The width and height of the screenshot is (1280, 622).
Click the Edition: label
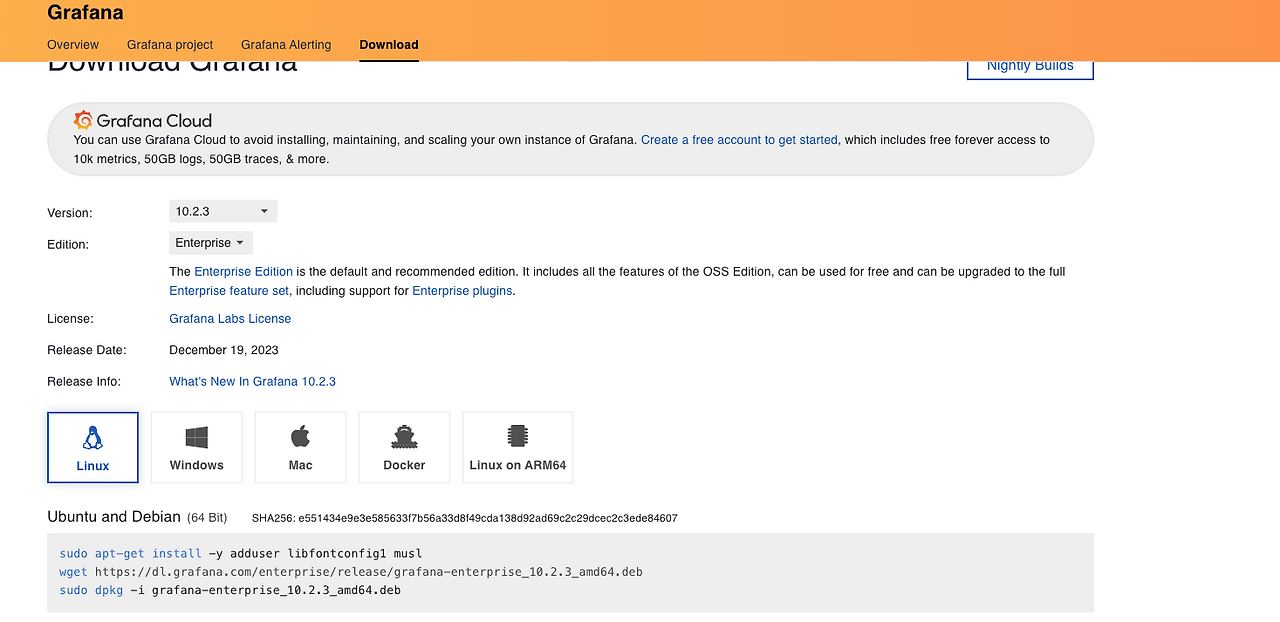point(68,244)
